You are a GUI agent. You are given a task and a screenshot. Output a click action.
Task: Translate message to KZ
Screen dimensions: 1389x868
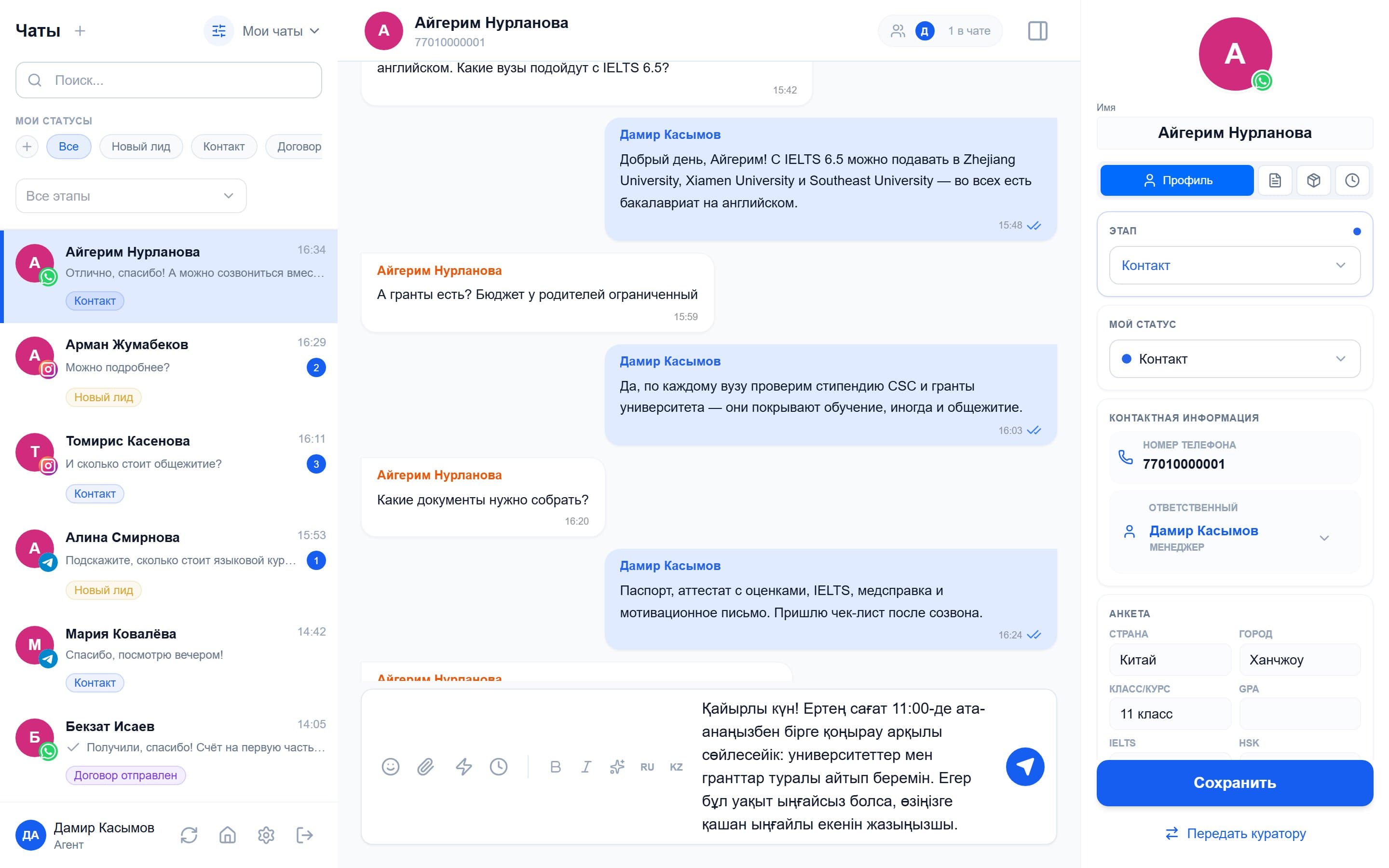tap(676, 767)
